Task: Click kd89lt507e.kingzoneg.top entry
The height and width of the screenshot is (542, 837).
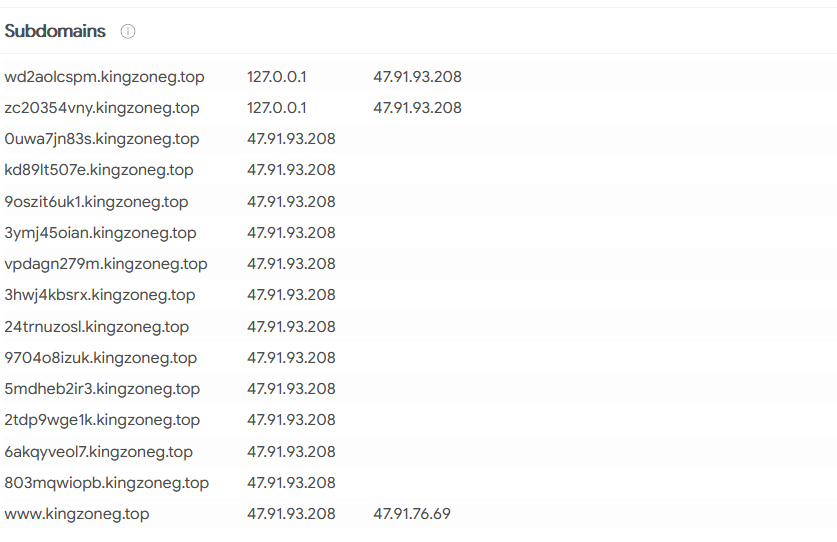Action: click(99, 170)
